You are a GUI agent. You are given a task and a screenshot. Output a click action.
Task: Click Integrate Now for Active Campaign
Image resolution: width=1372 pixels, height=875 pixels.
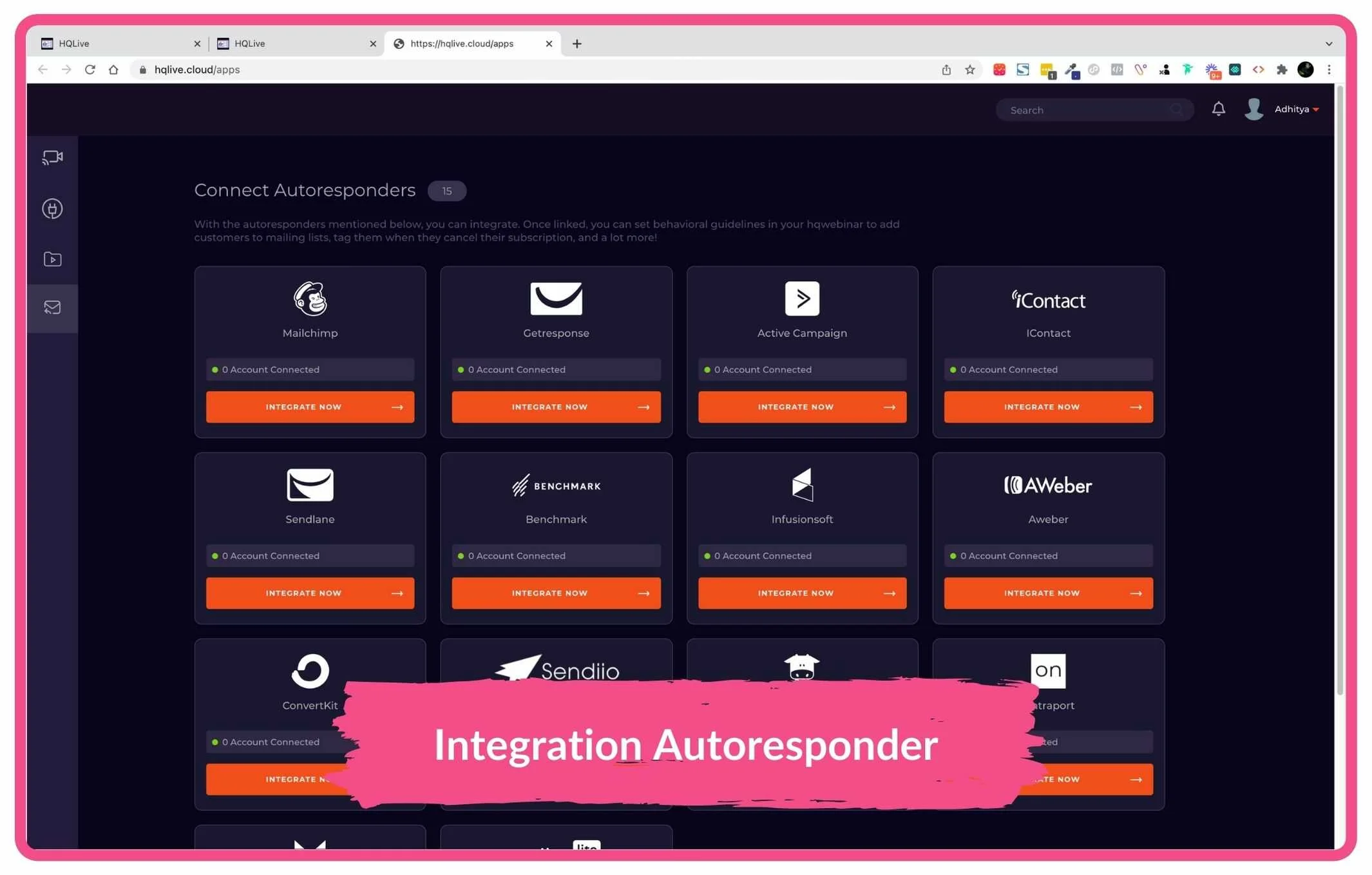point(802,407)
